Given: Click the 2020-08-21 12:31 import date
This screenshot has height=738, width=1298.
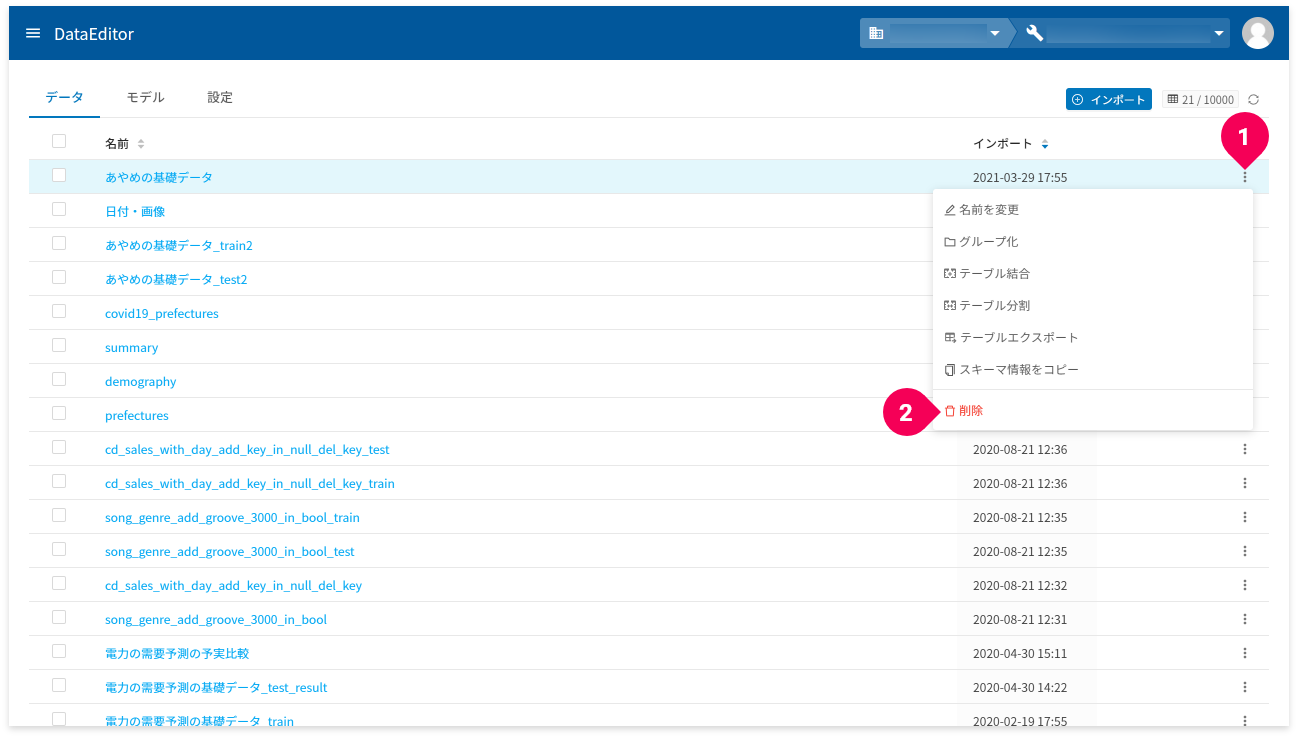Looking at the screenshot, I should click(x=1020, y=619).
